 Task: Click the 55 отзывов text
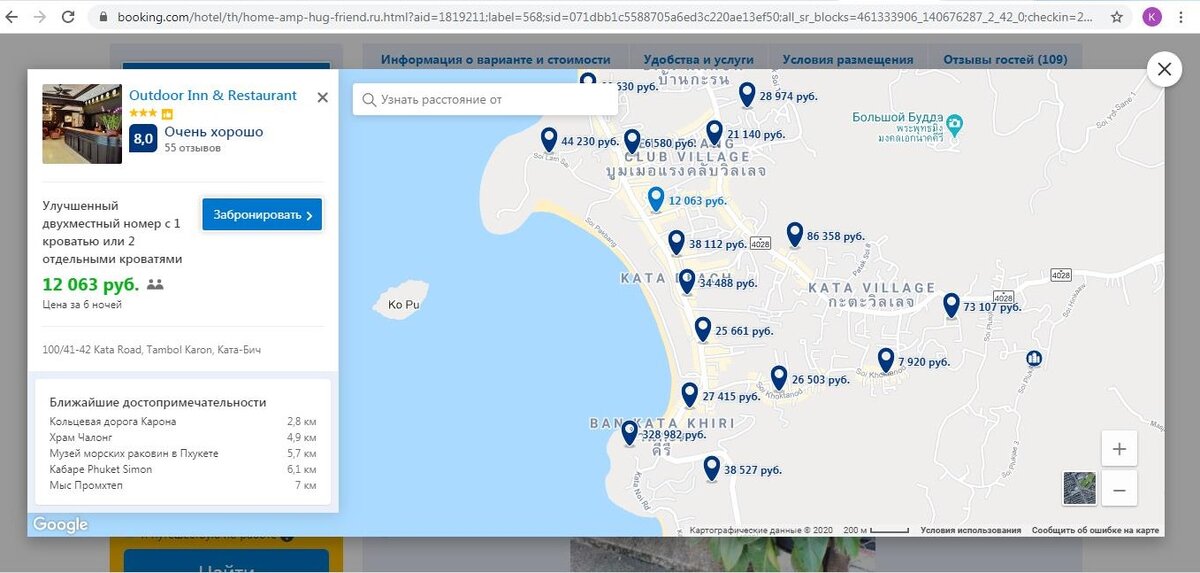pos(193,148)
